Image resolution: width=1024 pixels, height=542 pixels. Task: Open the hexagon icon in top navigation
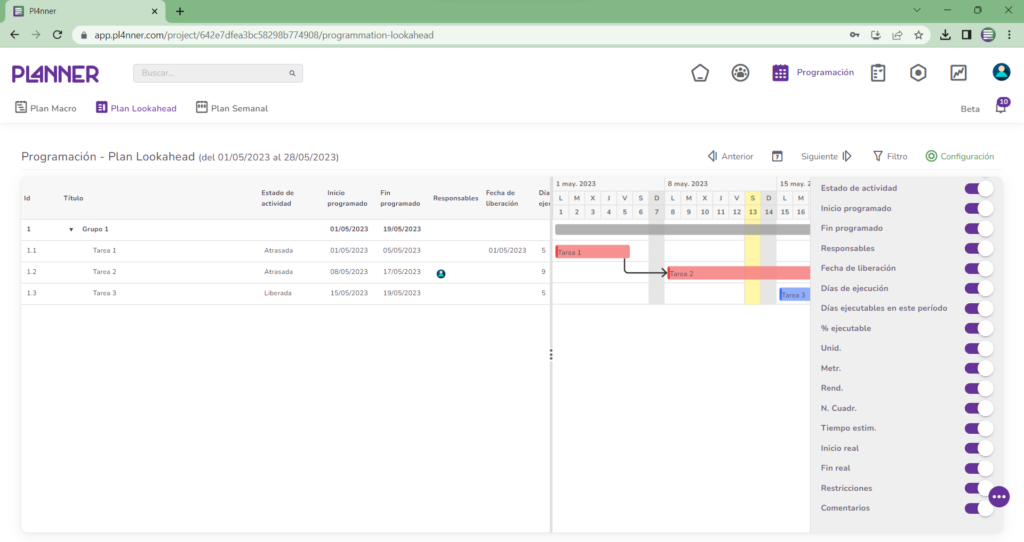(918, 72)
